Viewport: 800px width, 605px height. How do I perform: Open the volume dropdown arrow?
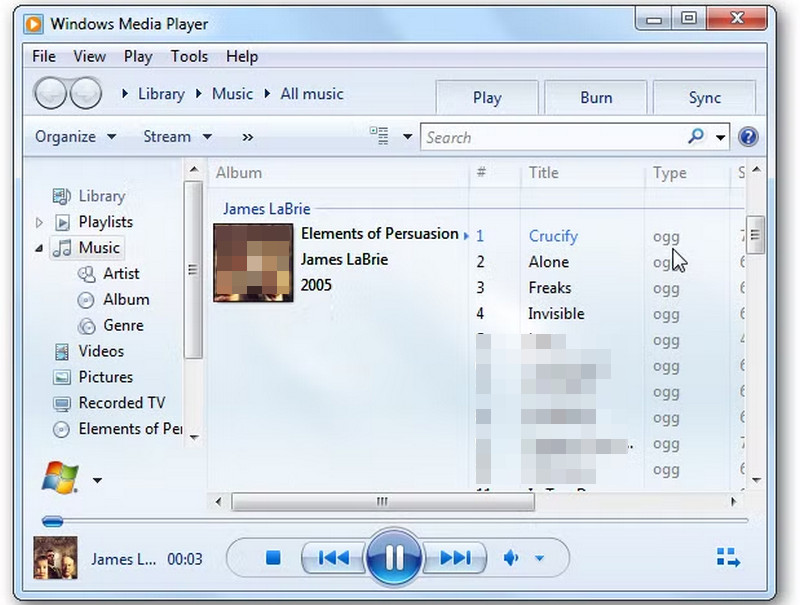coord(539,558)
